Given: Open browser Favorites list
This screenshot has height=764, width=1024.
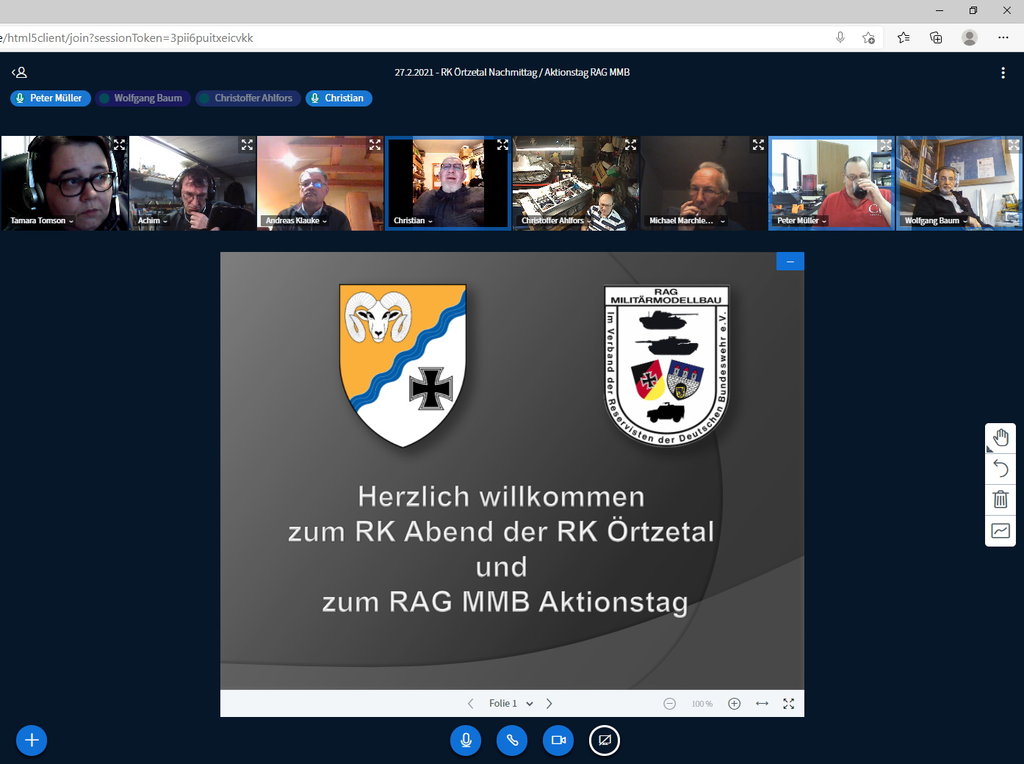Looking at the screenshot, I should coord(904,38).
